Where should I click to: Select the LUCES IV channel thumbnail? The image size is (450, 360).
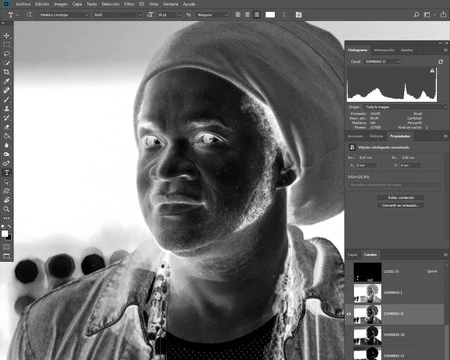367,272
